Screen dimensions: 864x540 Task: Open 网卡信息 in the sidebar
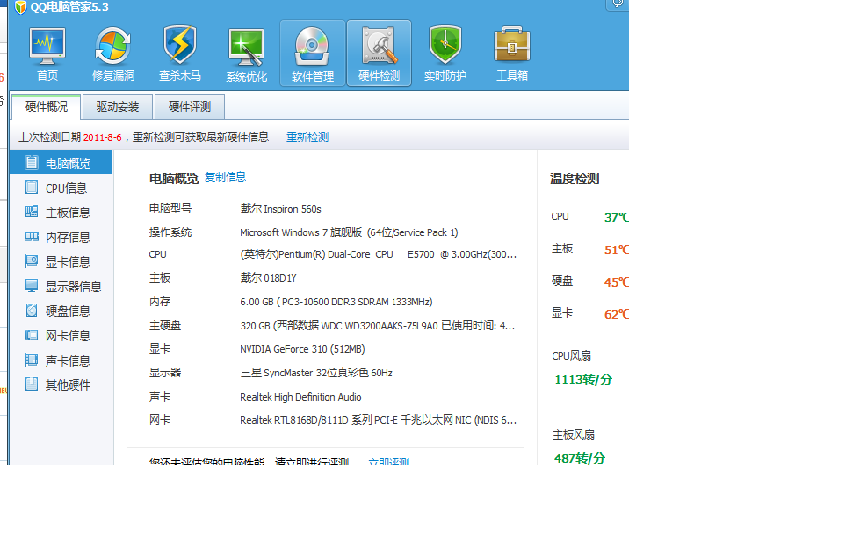(65, 336)
